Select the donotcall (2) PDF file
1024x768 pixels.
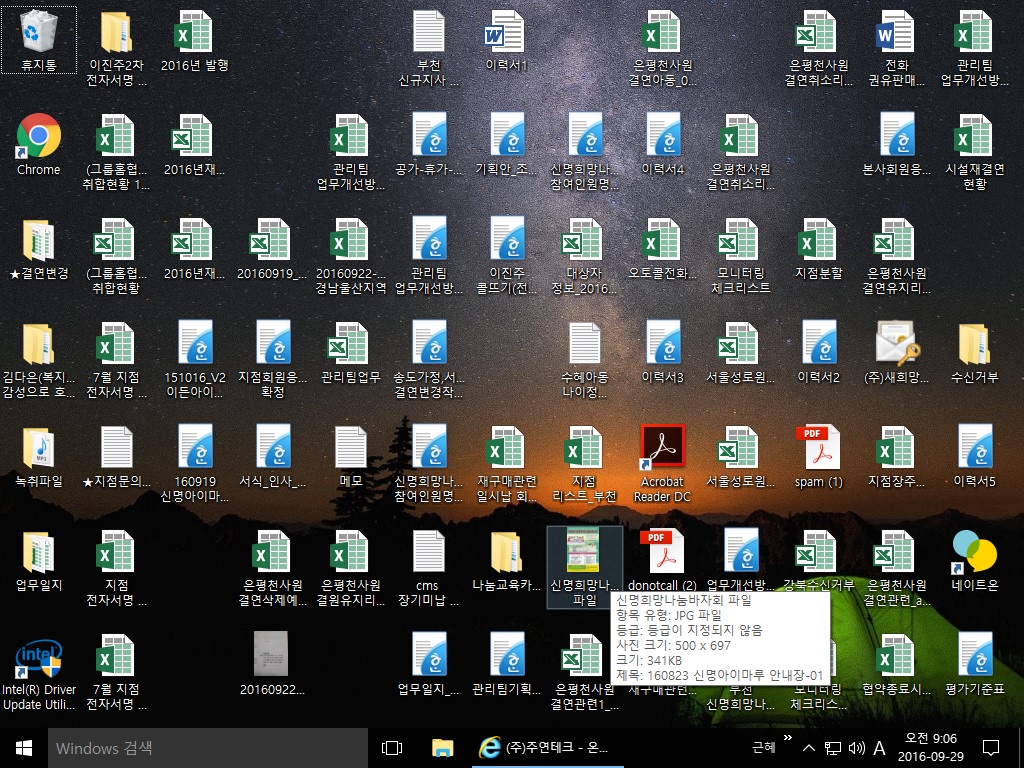(662, 560)
